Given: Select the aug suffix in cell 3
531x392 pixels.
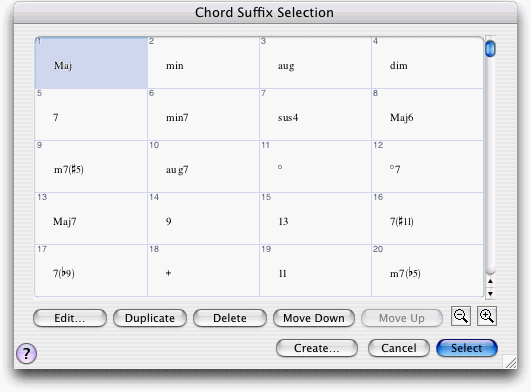Looking at the screenshot, I should coord(315,63).
